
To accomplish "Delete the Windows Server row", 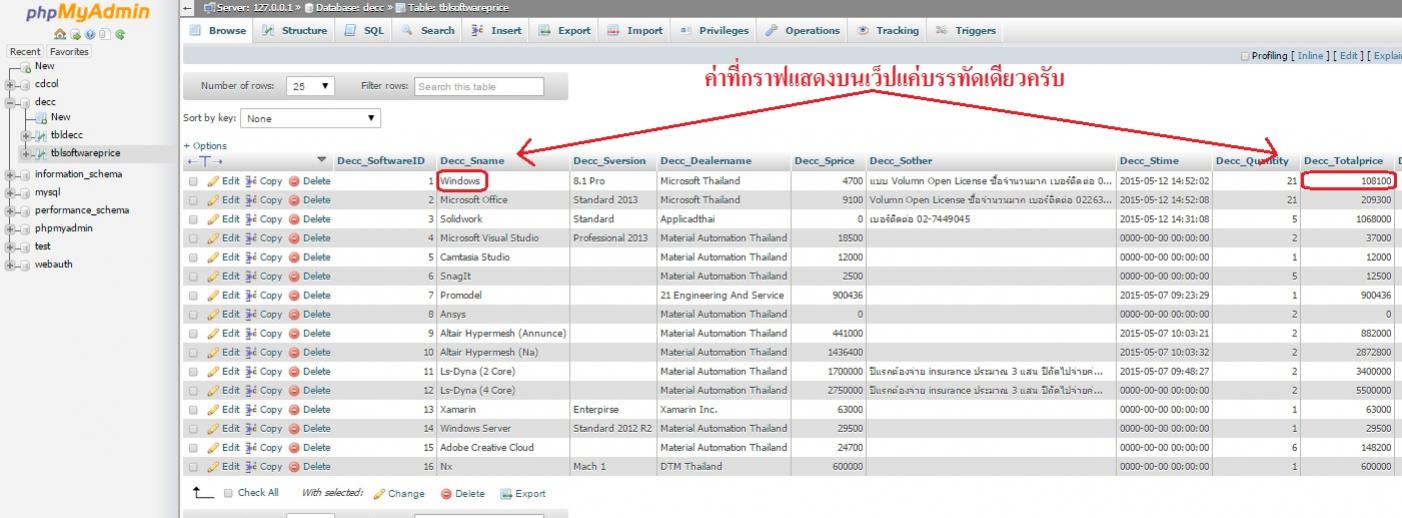I will (309, 428).
